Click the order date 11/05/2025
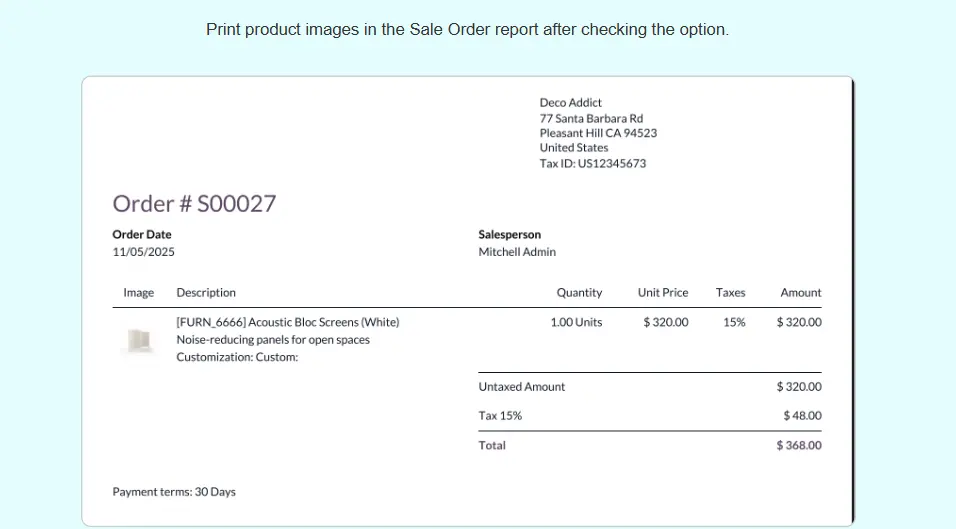 coord(143,252)
